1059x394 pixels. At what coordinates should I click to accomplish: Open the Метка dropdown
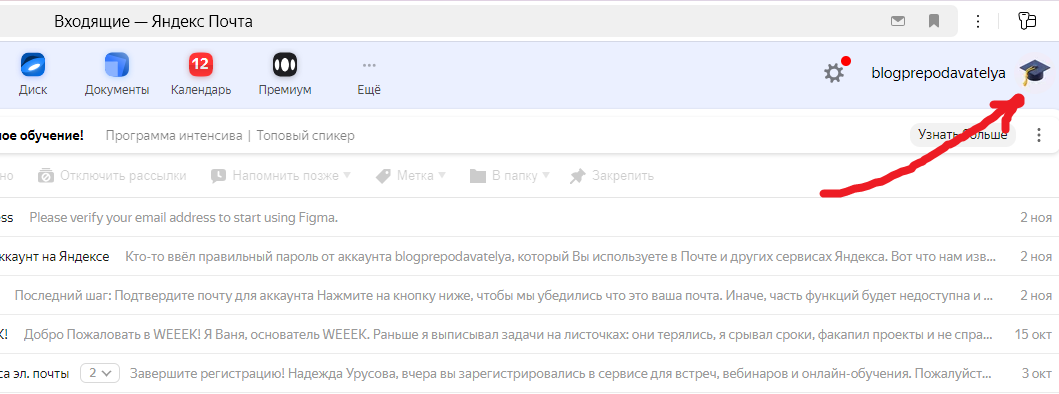pos(411,176)
